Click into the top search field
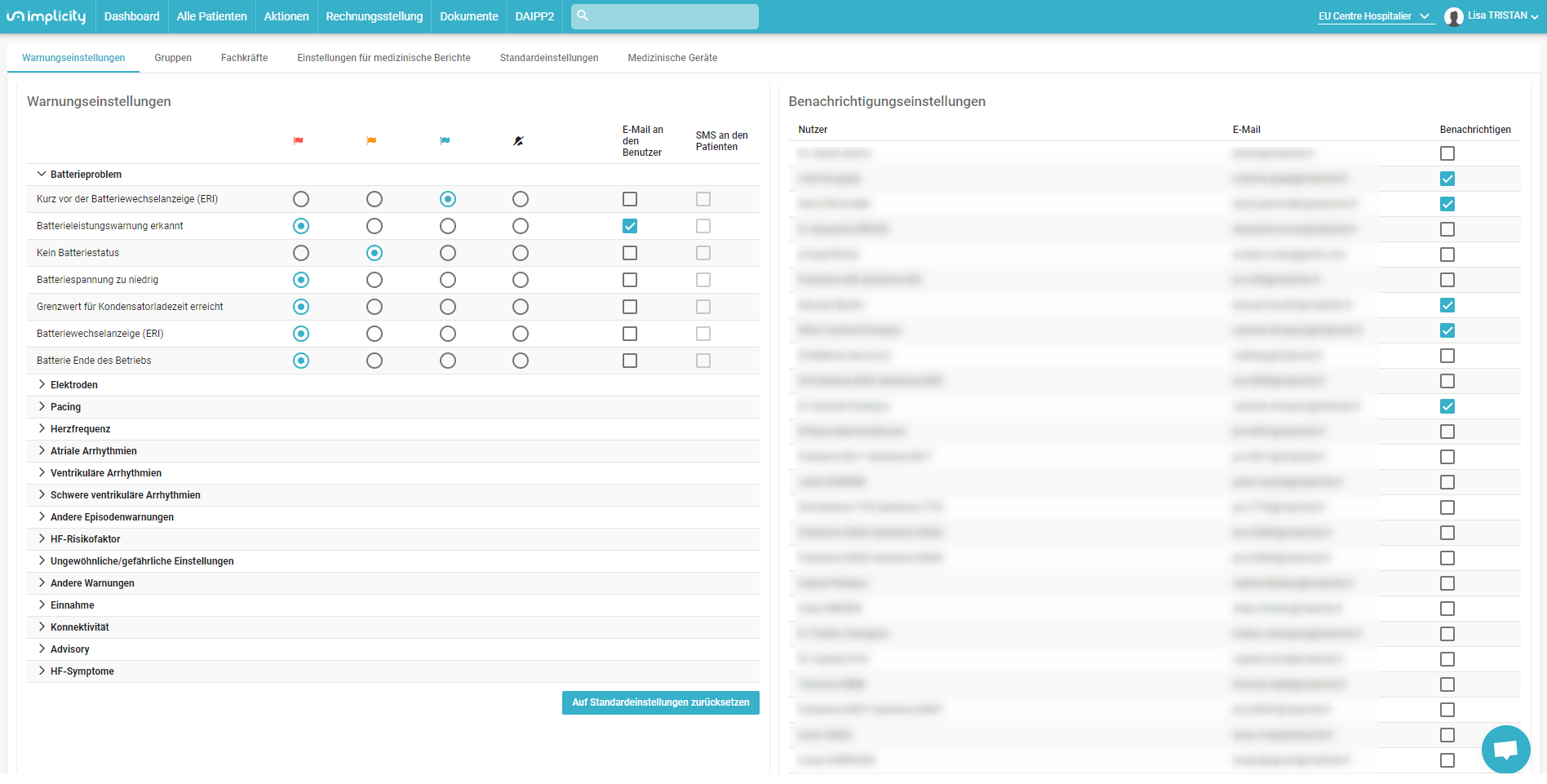Viewport: 1547px width, 784px height. [x=665, y=16]
